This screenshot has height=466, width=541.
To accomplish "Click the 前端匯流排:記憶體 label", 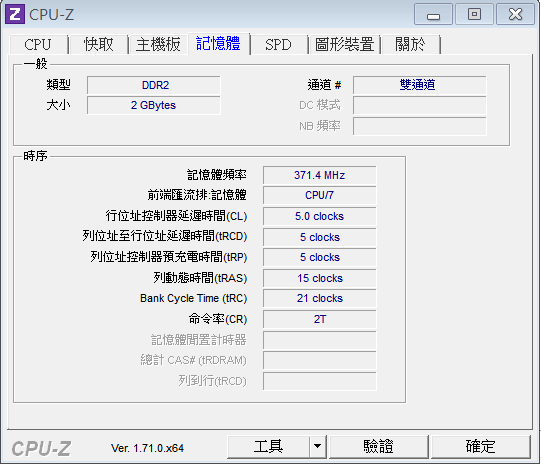I will point(197,195).
